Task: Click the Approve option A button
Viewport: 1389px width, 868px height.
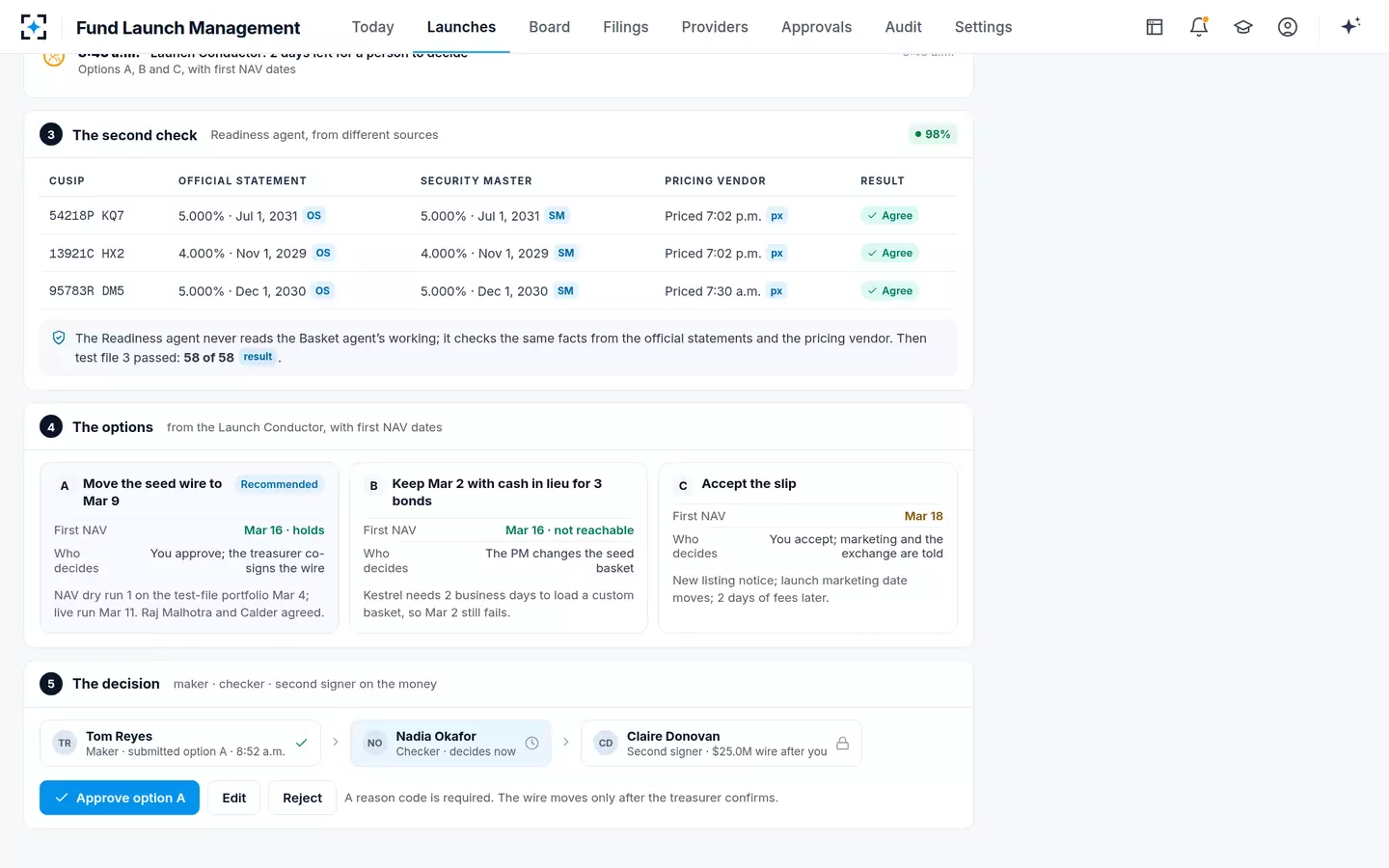Action: tap(120, 798)
